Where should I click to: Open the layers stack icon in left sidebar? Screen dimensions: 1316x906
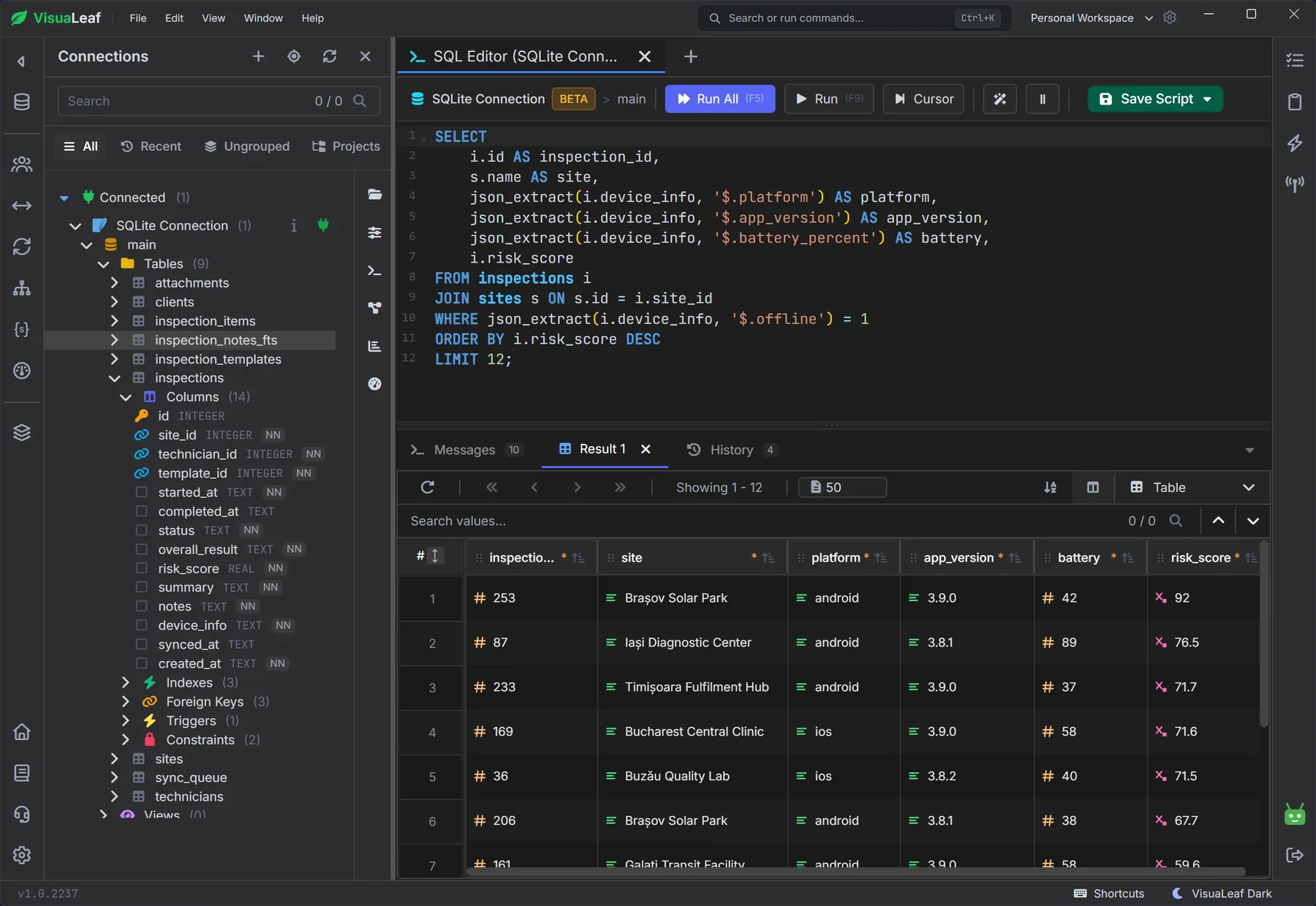coord(22,433)
